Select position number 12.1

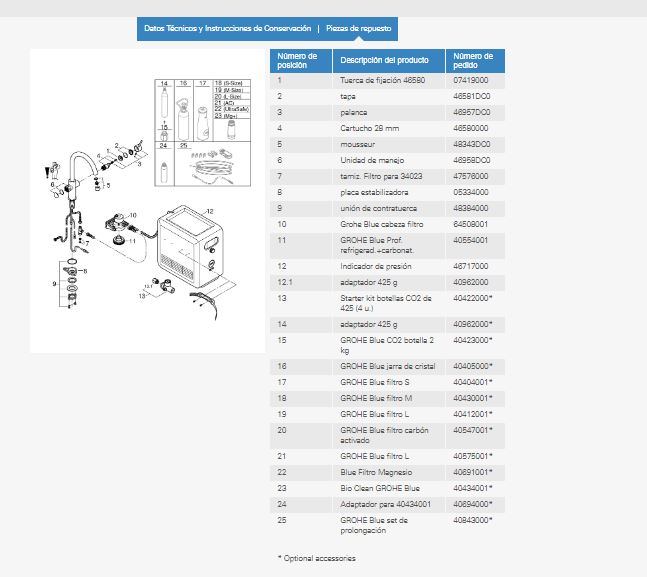coord(285,283)
